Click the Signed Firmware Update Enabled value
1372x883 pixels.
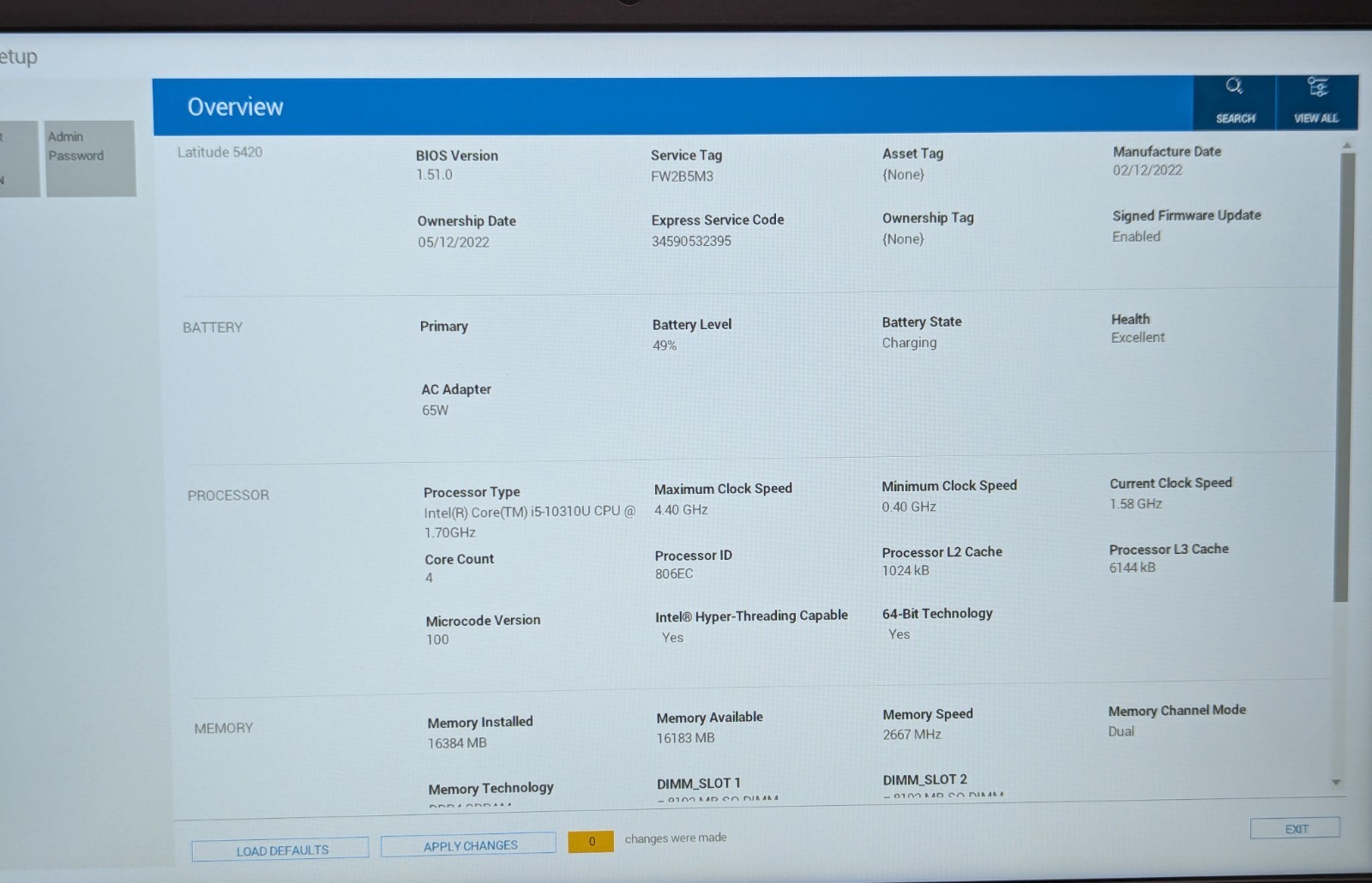[1136, 237]
